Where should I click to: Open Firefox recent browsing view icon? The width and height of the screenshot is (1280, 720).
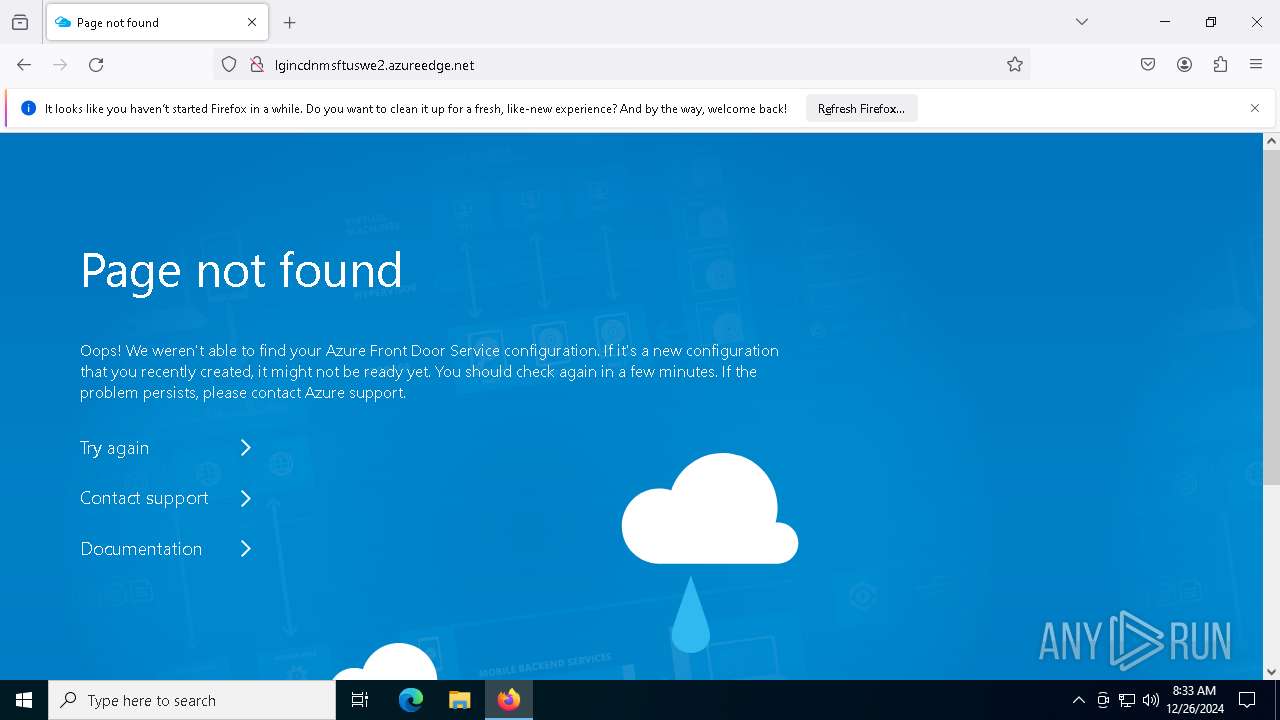(20, 22)
